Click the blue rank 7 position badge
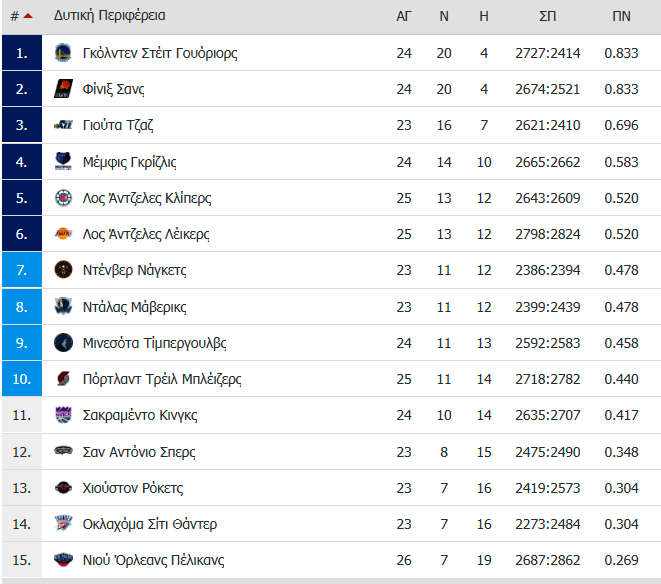Viewport: 661px width, 584px height. point(22,270)
